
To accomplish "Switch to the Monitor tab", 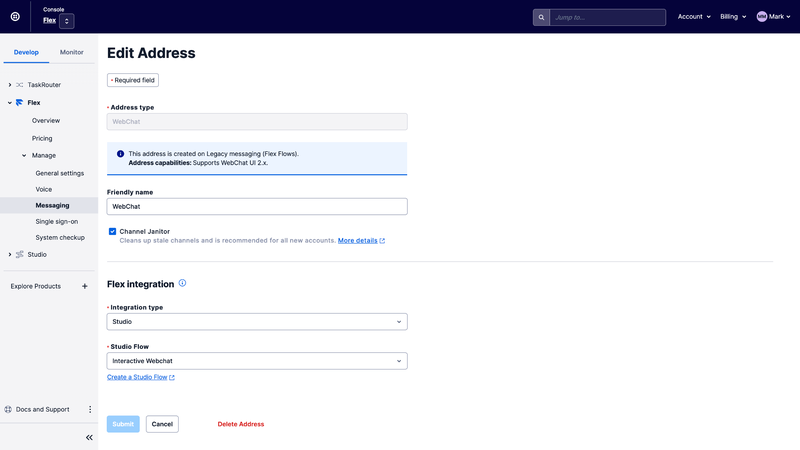I will coord(72,52).
